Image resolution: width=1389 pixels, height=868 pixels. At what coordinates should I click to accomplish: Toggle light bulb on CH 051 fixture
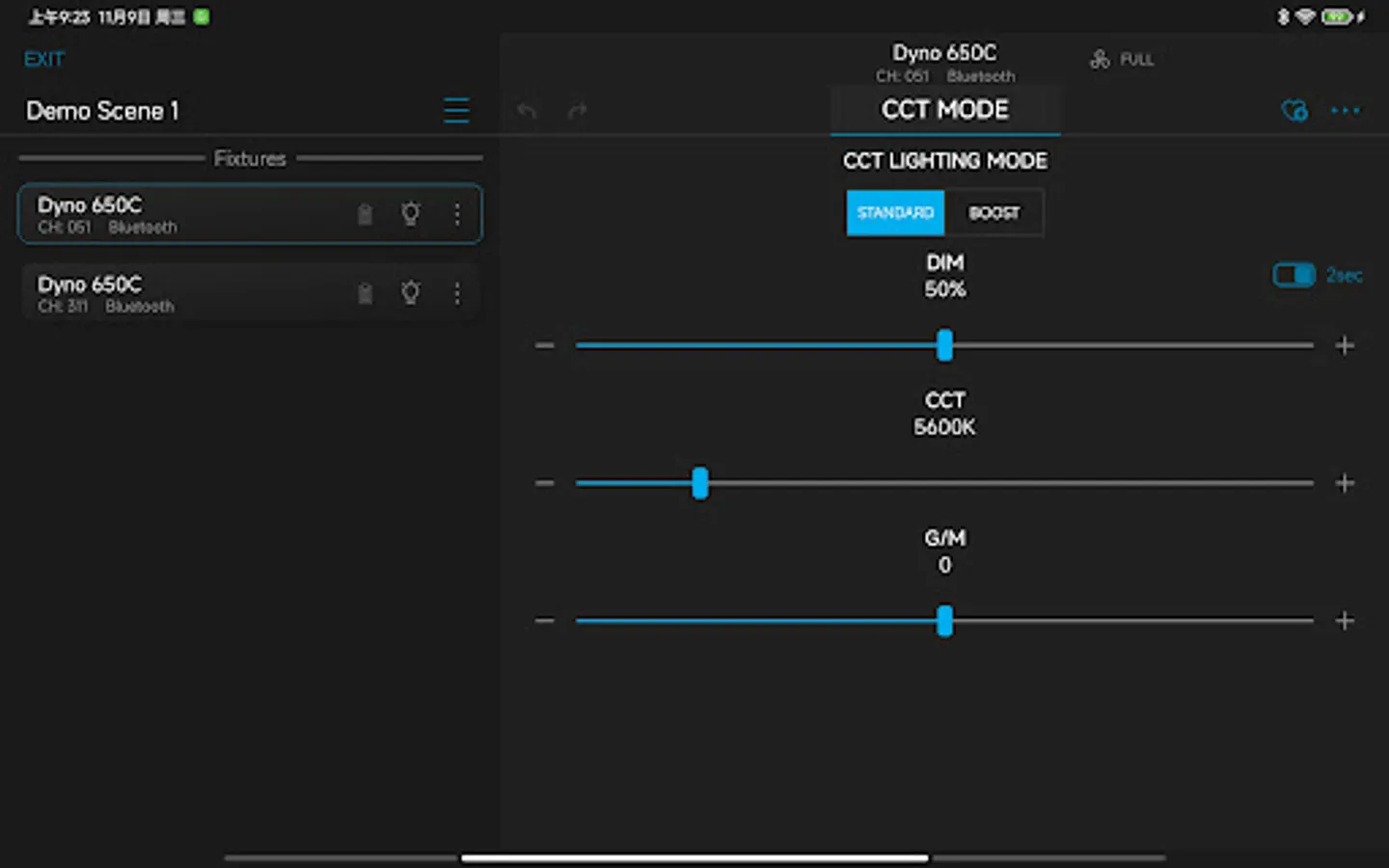[411, 213]
